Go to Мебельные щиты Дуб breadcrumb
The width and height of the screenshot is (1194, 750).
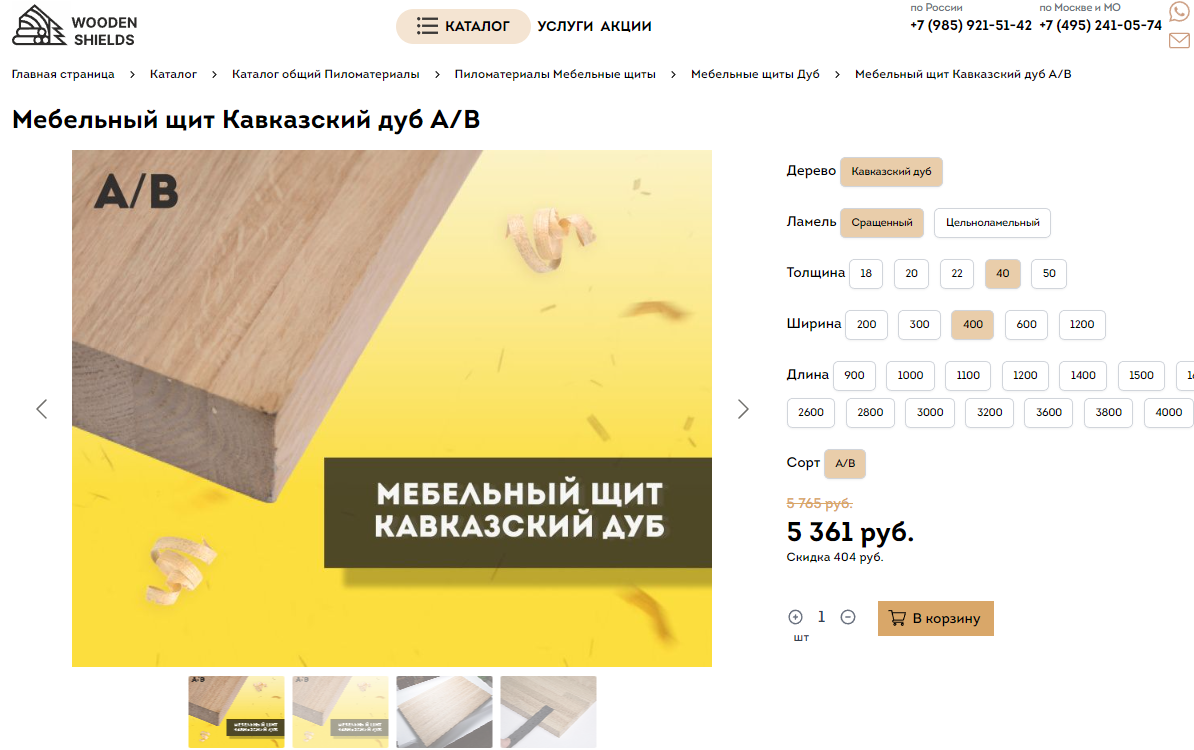[x=755, y=74]
